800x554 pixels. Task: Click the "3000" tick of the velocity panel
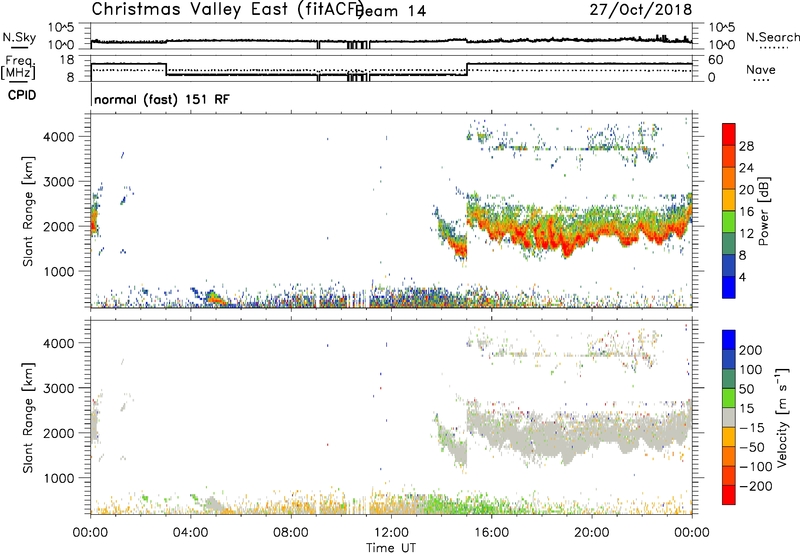pos(58,388)
